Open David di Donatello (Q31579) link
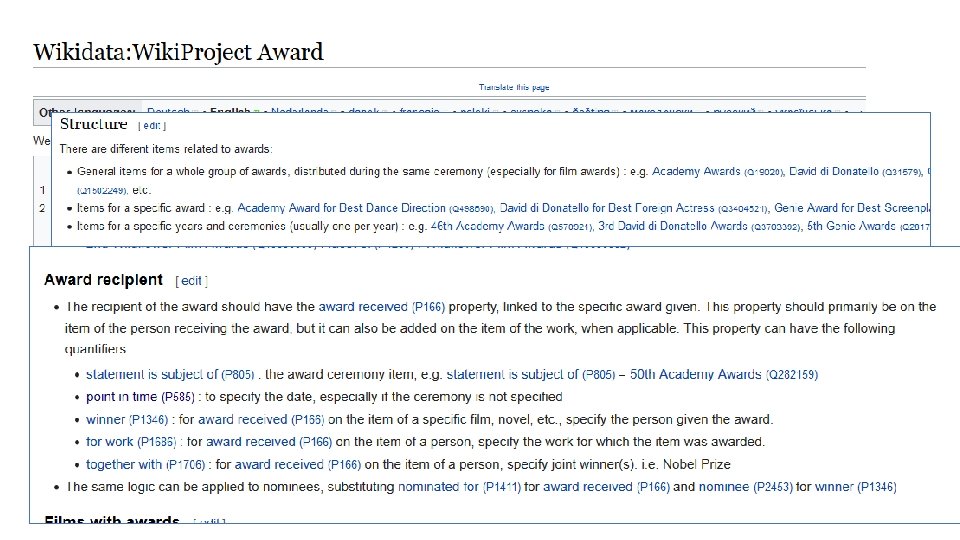The image size is (960, 540). [x=856, y=171]
